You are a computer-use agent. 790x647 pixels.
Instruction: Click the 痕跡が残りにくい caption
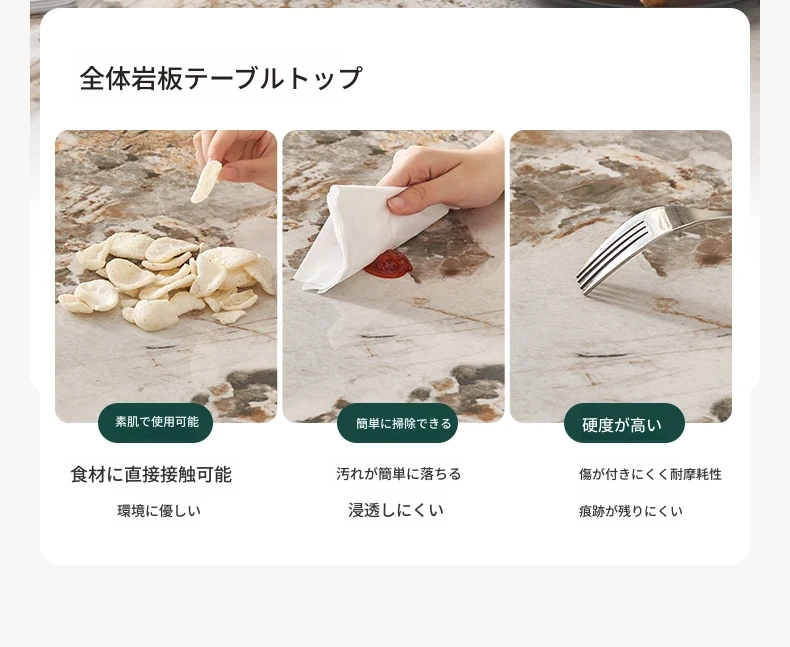[x=631, y=511]
